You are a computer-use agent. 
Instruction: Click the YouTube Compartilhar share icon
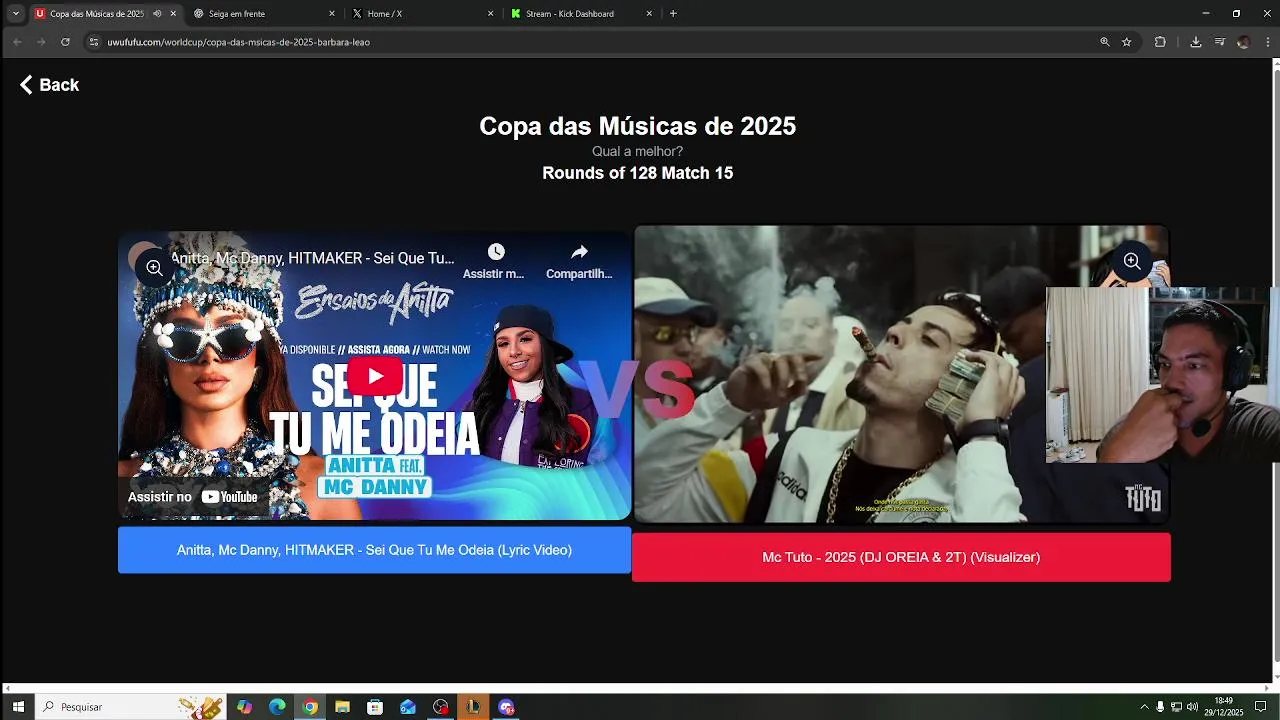tap(579, 252)
